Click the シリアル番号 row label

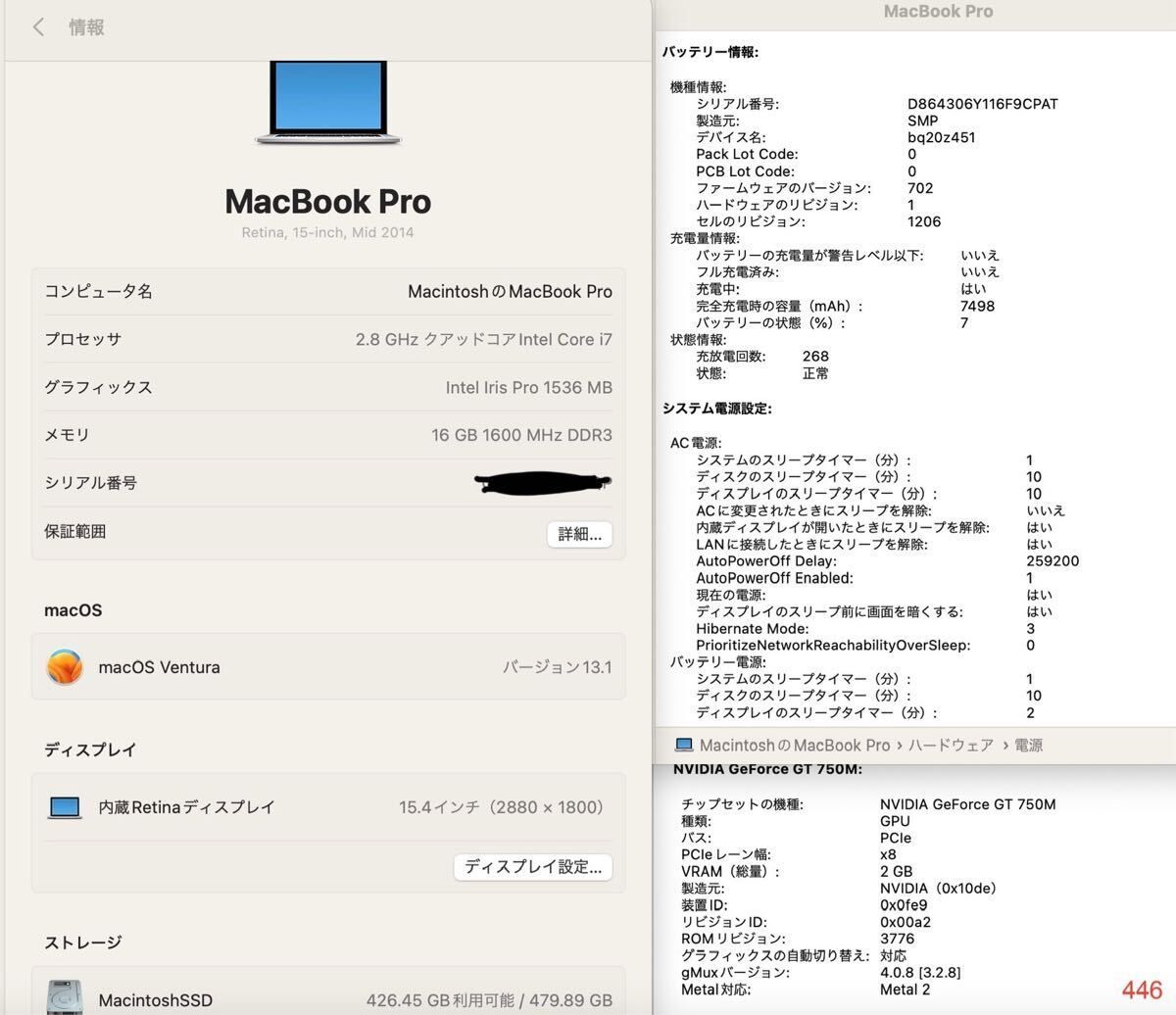pos(90,483)
